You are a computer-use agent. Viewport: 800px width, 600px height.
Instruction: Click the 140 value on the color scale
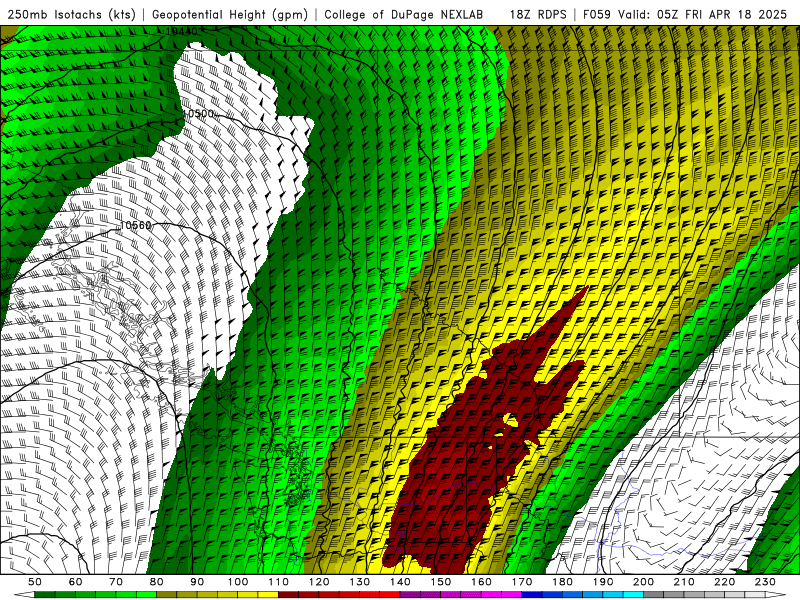400,582
